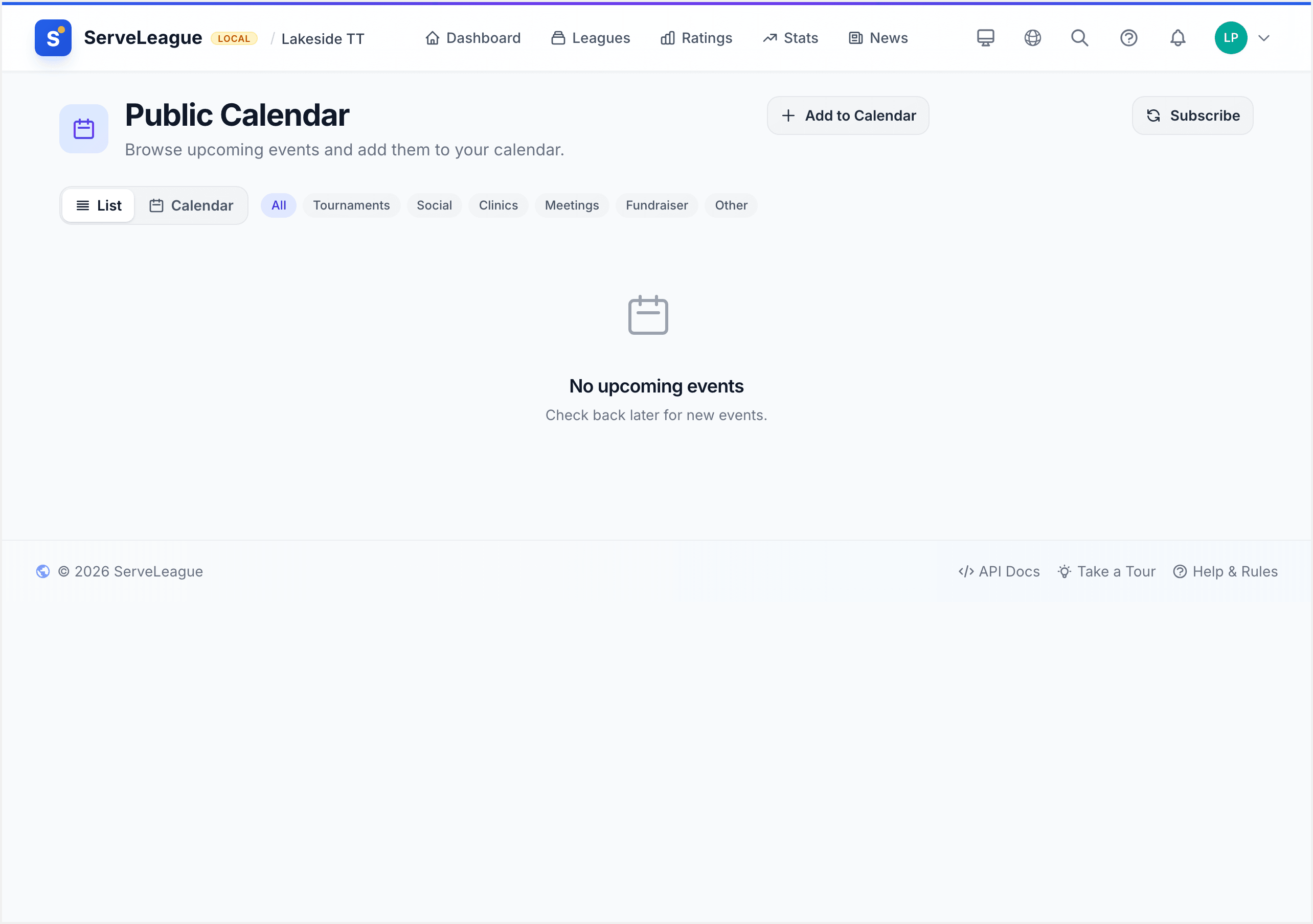Viewport: 1313px width, 924px height.
Task: Filter events by Social
Action: point(434,205)
